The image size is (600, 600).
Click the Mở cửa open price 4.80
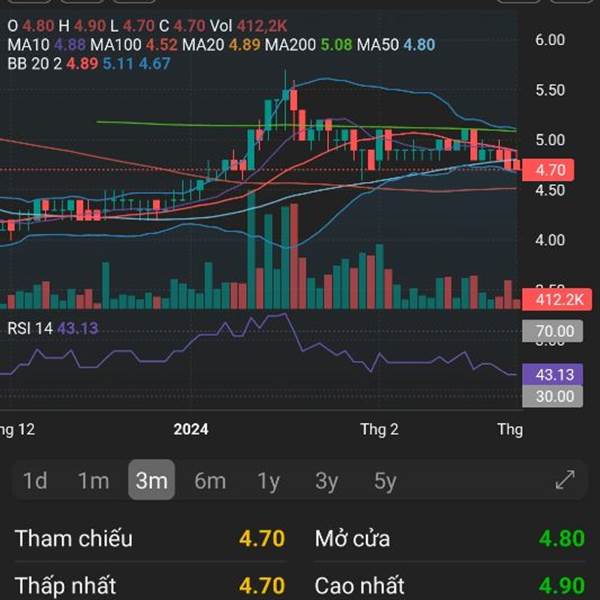562,538
